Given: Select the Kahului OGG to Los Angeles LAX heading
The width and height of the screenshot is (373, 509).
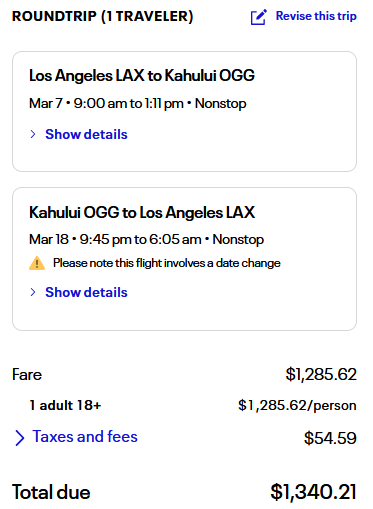Looking at the screenshot, I should (142, 213).
